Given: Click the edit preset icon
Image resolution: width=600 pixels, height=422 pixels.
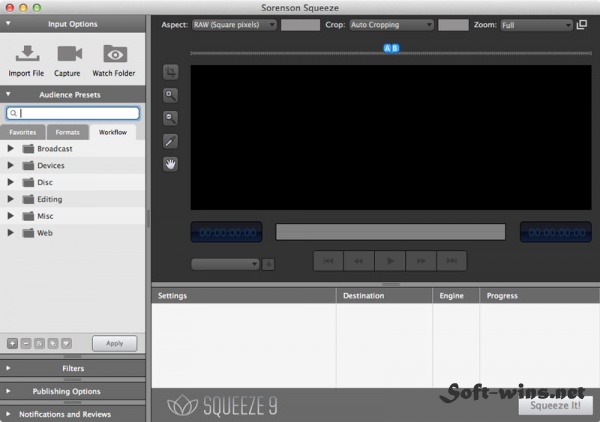Looking at the screenshot, I should 53,344.
